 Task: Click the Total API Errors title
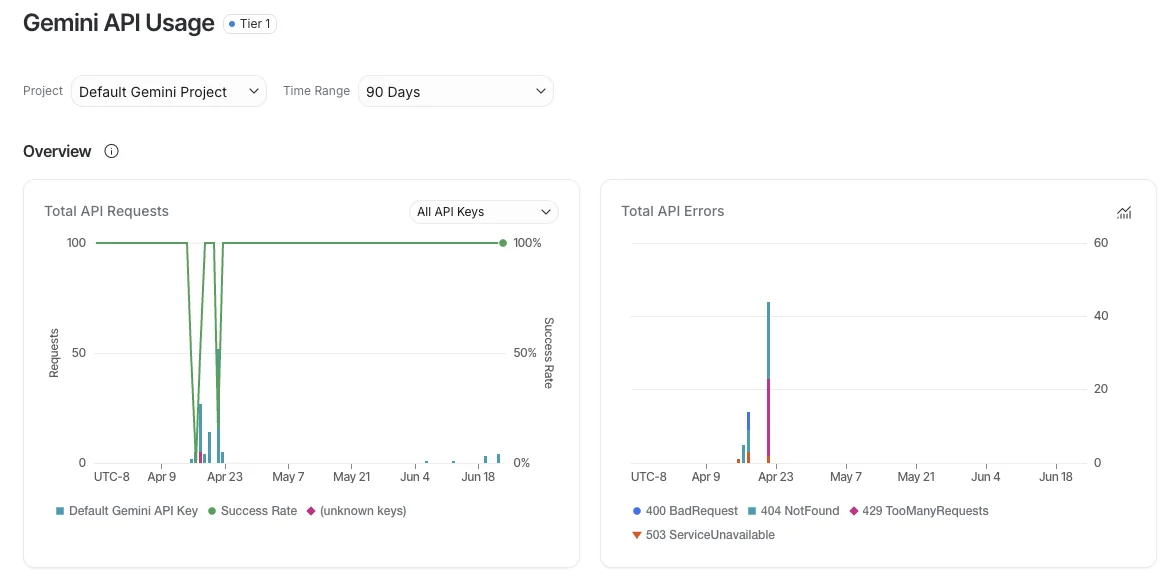coord(672,211)
